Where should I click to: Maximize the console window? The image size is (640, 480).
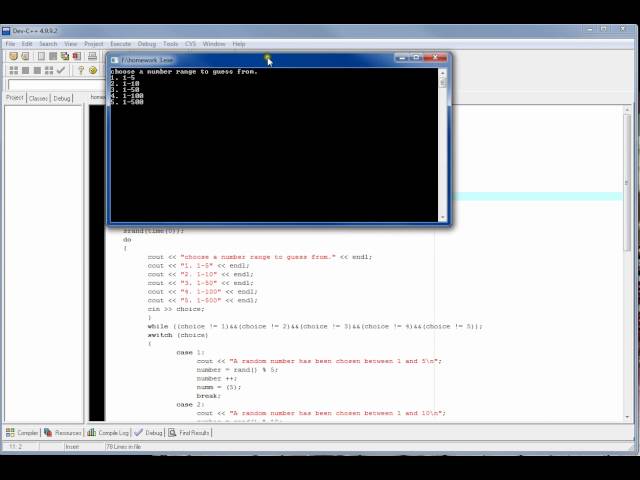point(416,58)
